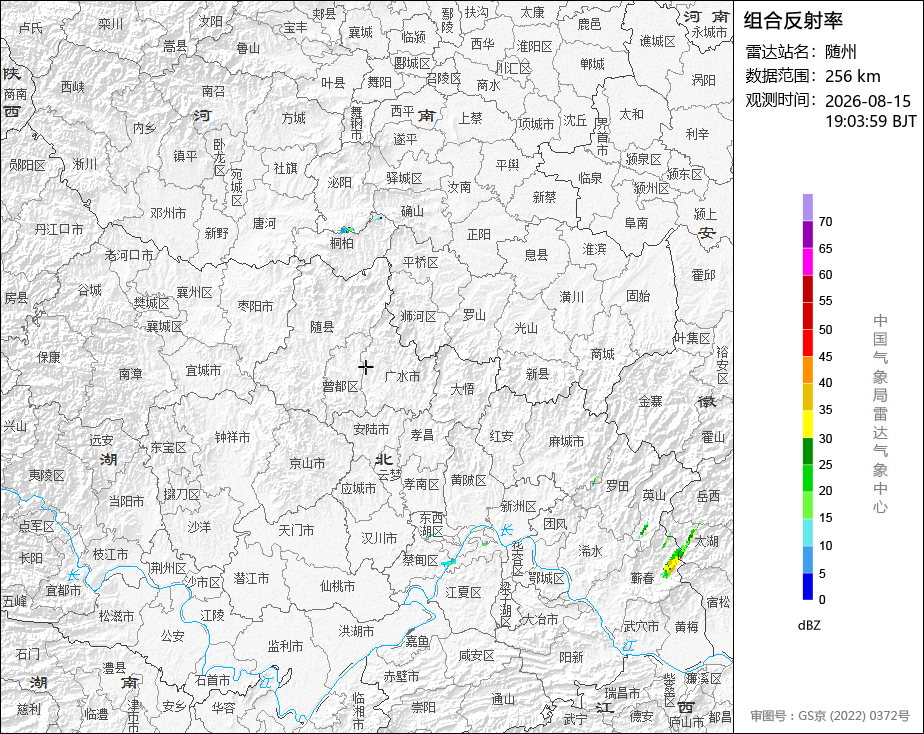The width and height of the screenshot is (924, 734).
Task: Click the blue-green radar echo above 桐柏
Action: [346, 229]
